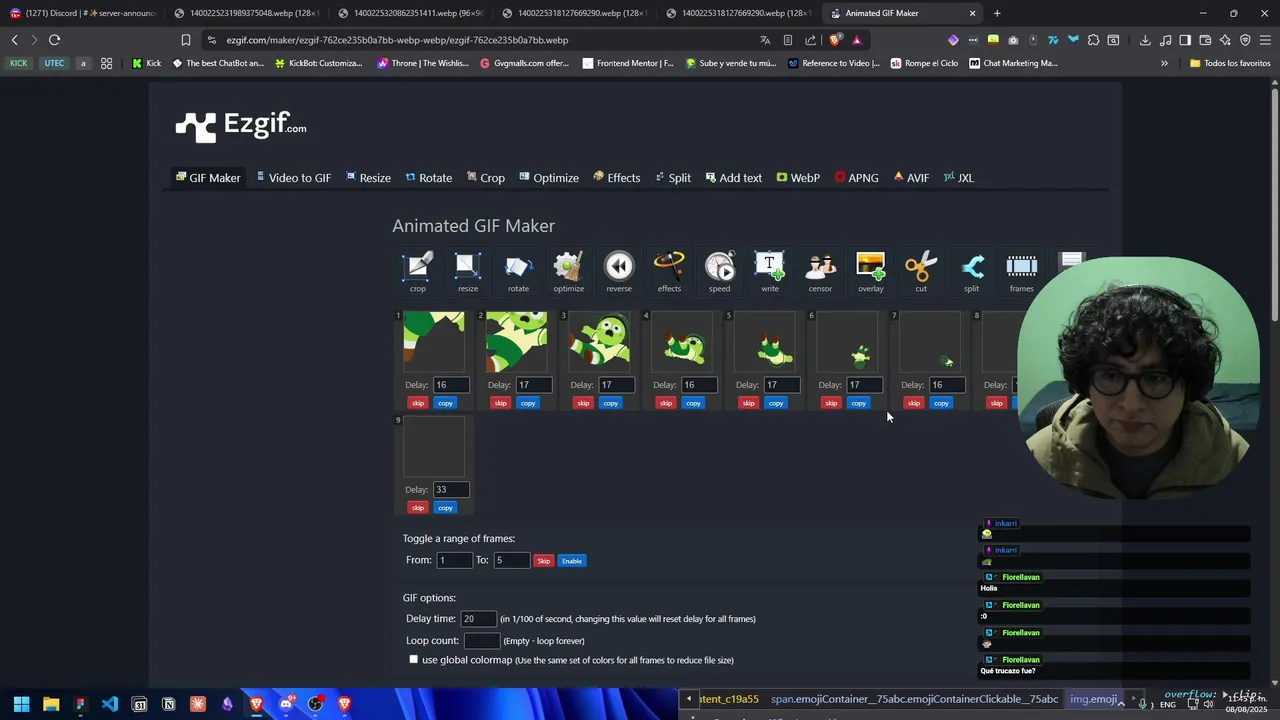Select frame 4 thumbnail
1280x720 pixels.
tap(682, 342)
